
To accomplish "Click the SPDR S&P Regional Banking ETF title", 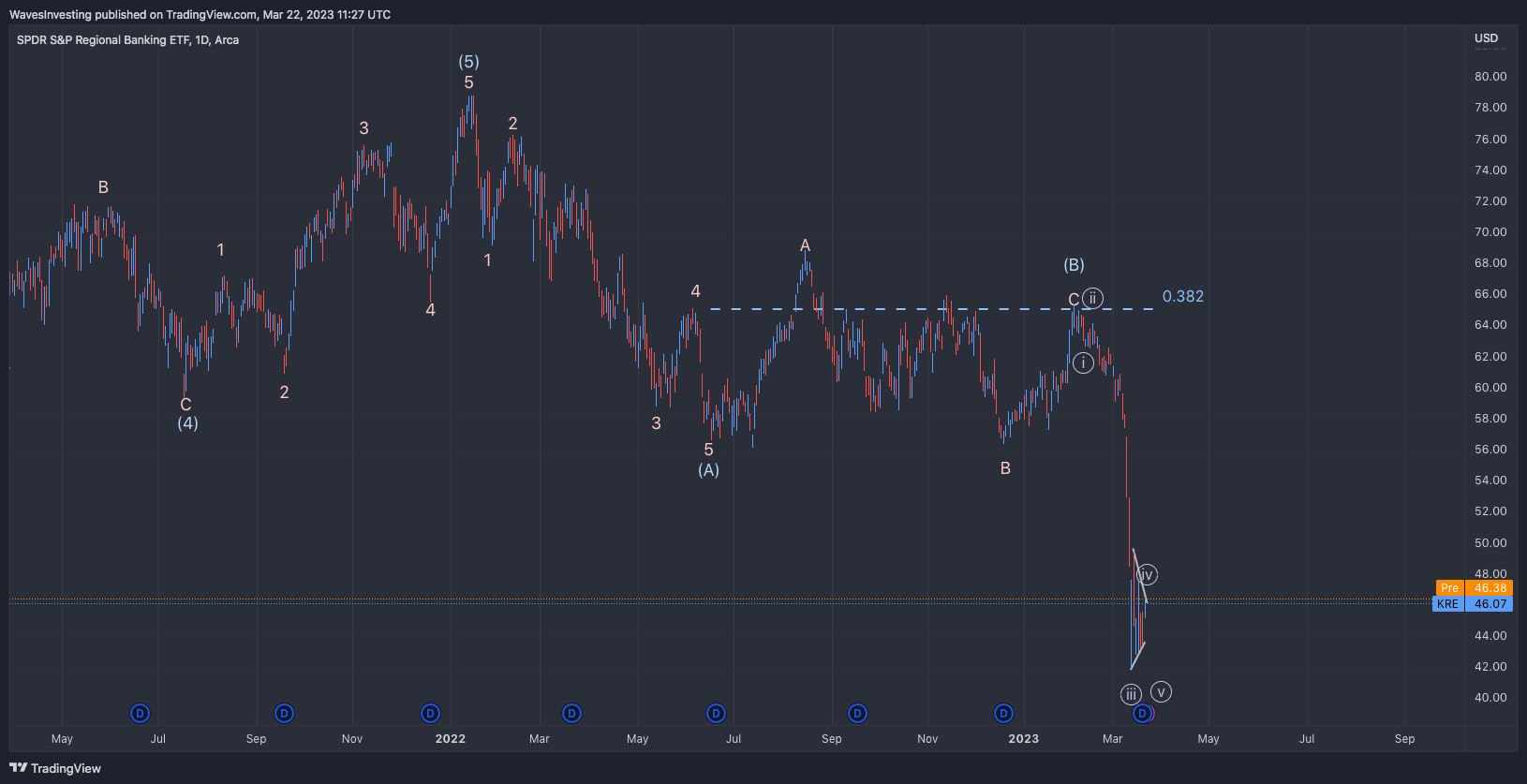I will [x=127, y=40].
